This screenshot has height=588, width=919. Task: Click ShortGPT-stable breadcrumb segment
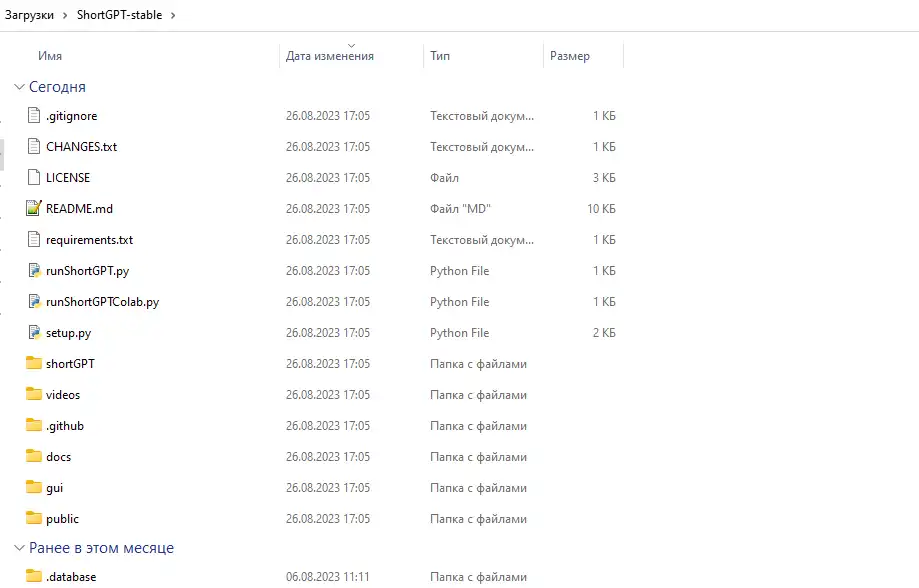pos(120,15)
